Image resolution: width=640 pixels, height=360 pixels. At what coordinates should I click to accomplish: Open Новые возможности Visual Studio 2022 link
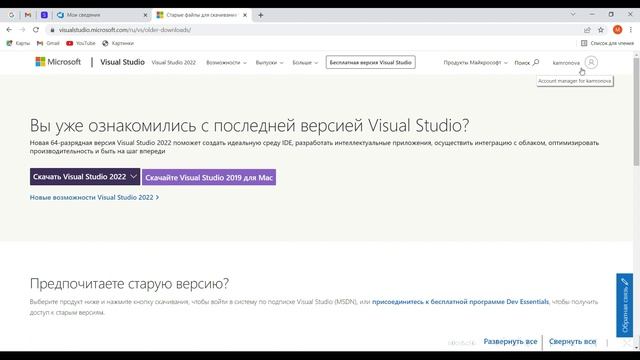94,198
